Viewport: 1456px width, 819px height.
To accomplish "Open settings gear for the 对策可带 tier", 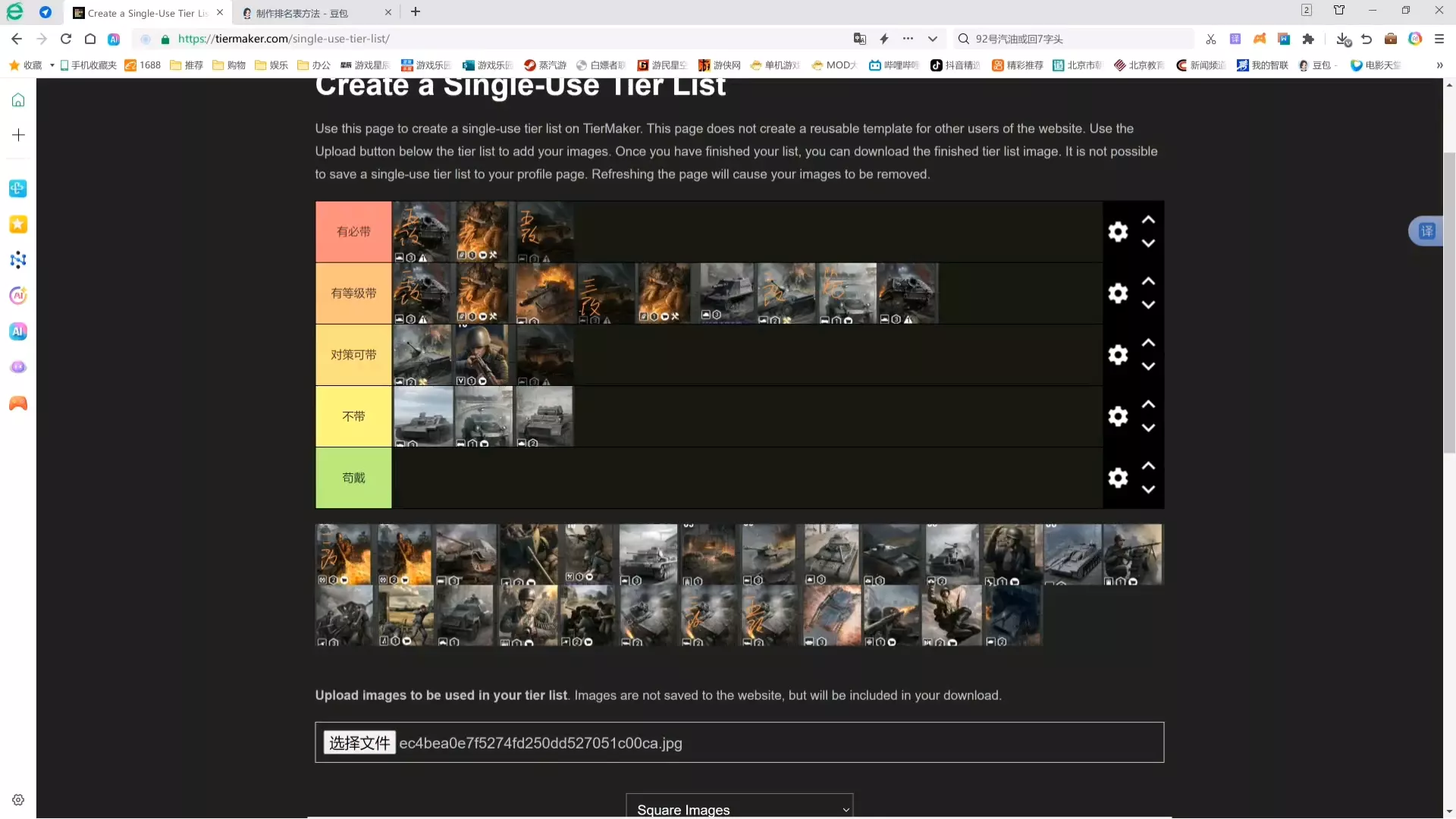I will click(1118, 354).
